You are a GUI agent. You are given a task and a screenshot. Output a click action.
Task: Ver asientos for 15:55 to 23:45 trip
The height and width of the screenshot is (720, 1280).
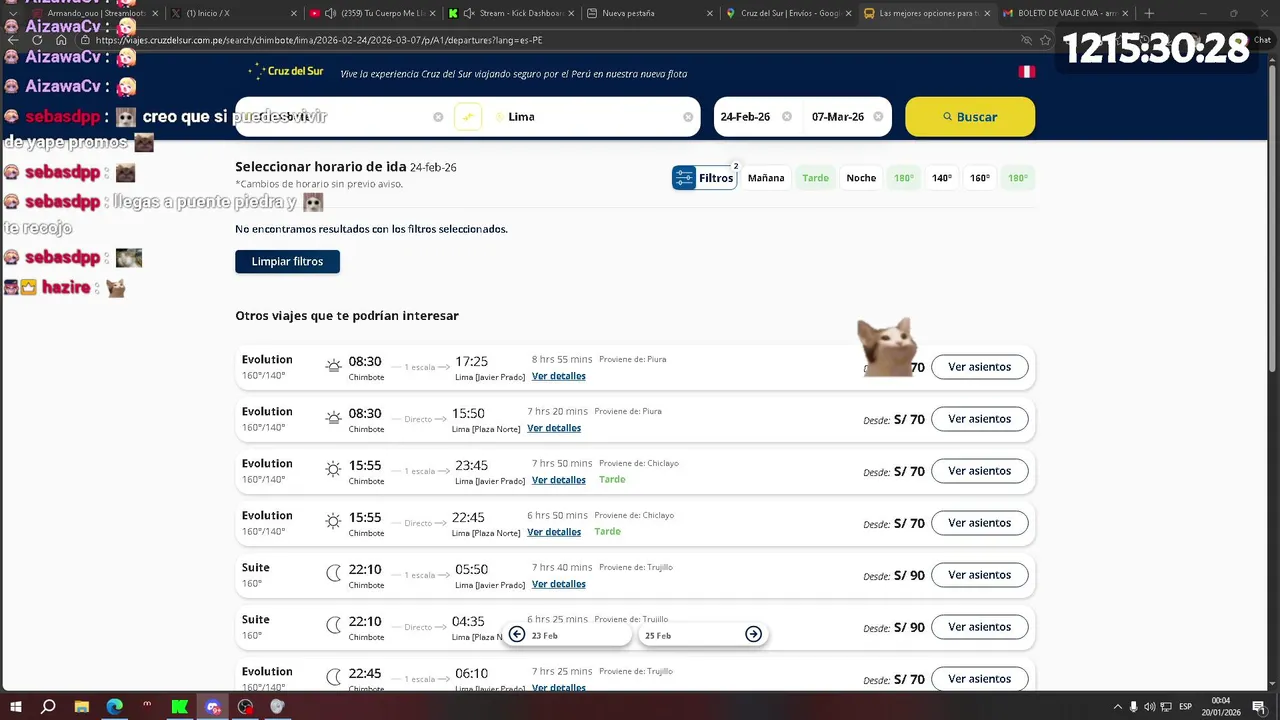click(x=979, y=471)
